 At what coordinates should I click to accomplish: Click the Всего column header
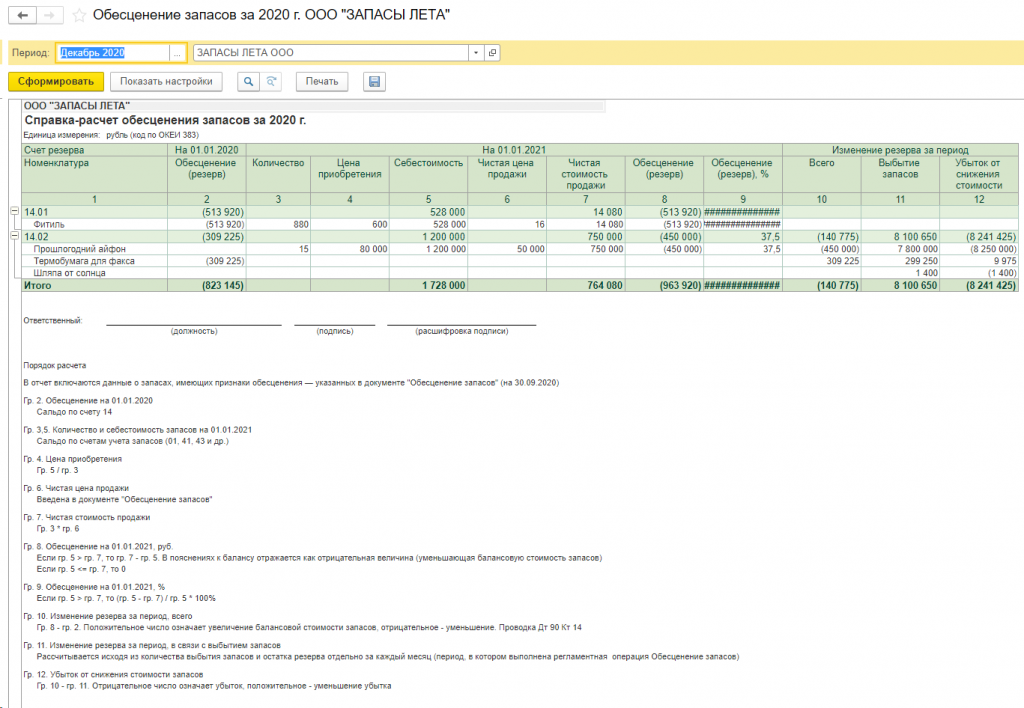click(822, 174)
